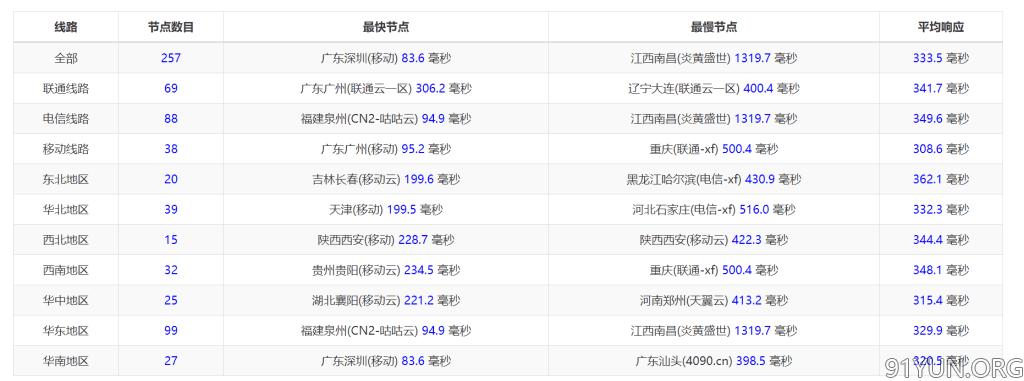Click node count 27
The width and height of the screenshot is (1024, 381).
click(170, 361)
